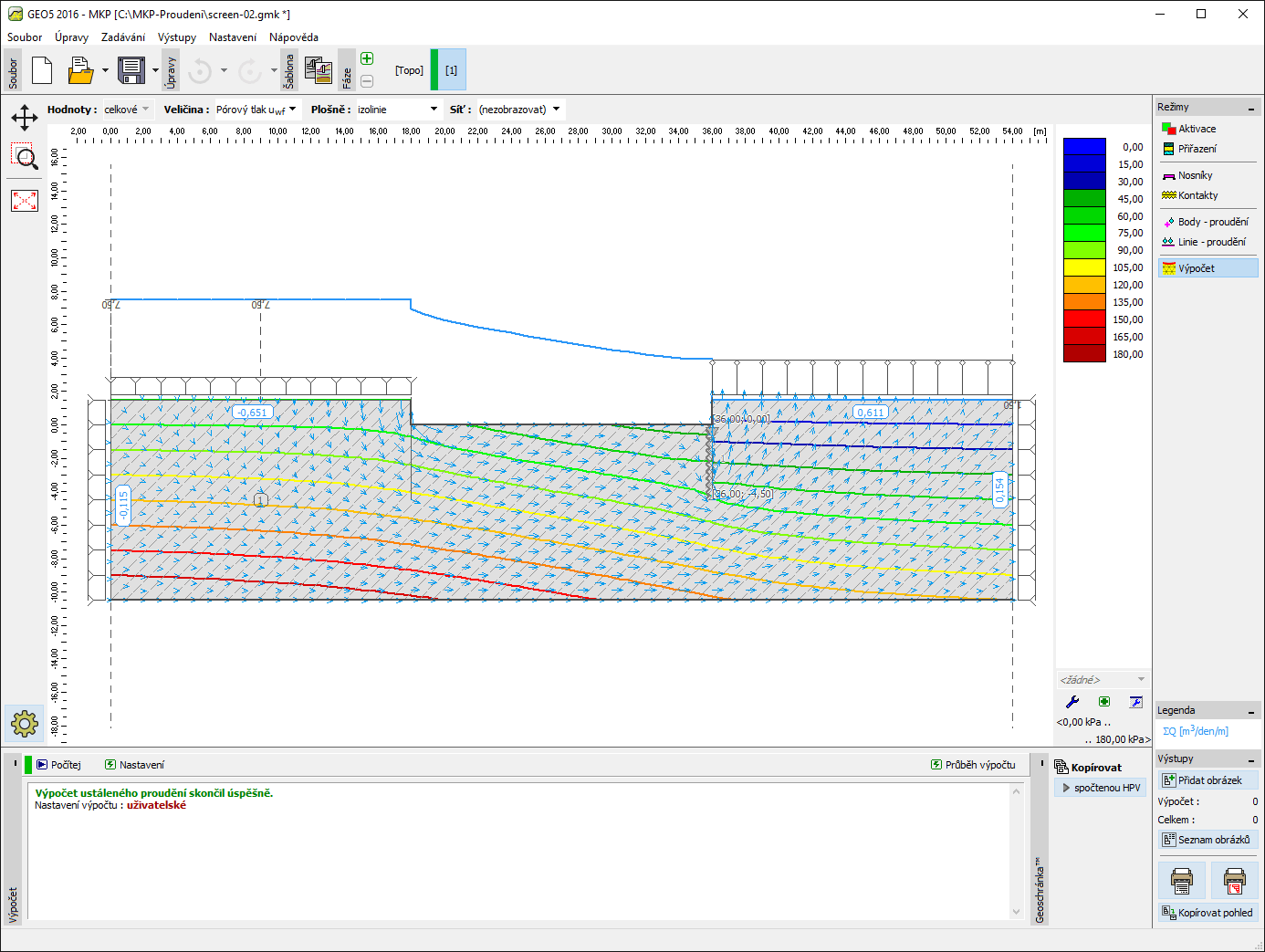
Task: Create a new file with blank page icon
Action: 42,70
